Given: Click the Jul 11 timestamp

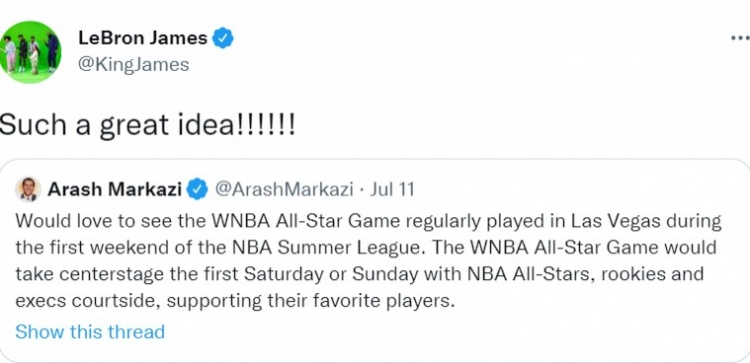Looking at the screenshot, I should (x=392, y=190).
